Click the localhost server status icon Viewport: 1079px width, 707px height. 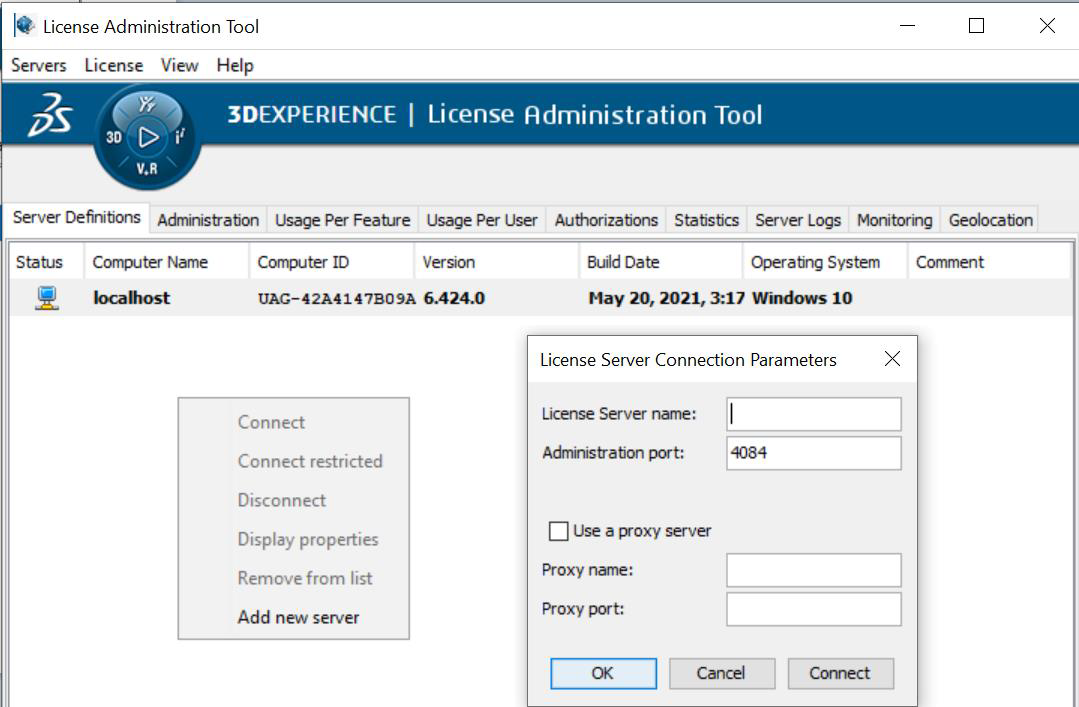click(47, 298)
